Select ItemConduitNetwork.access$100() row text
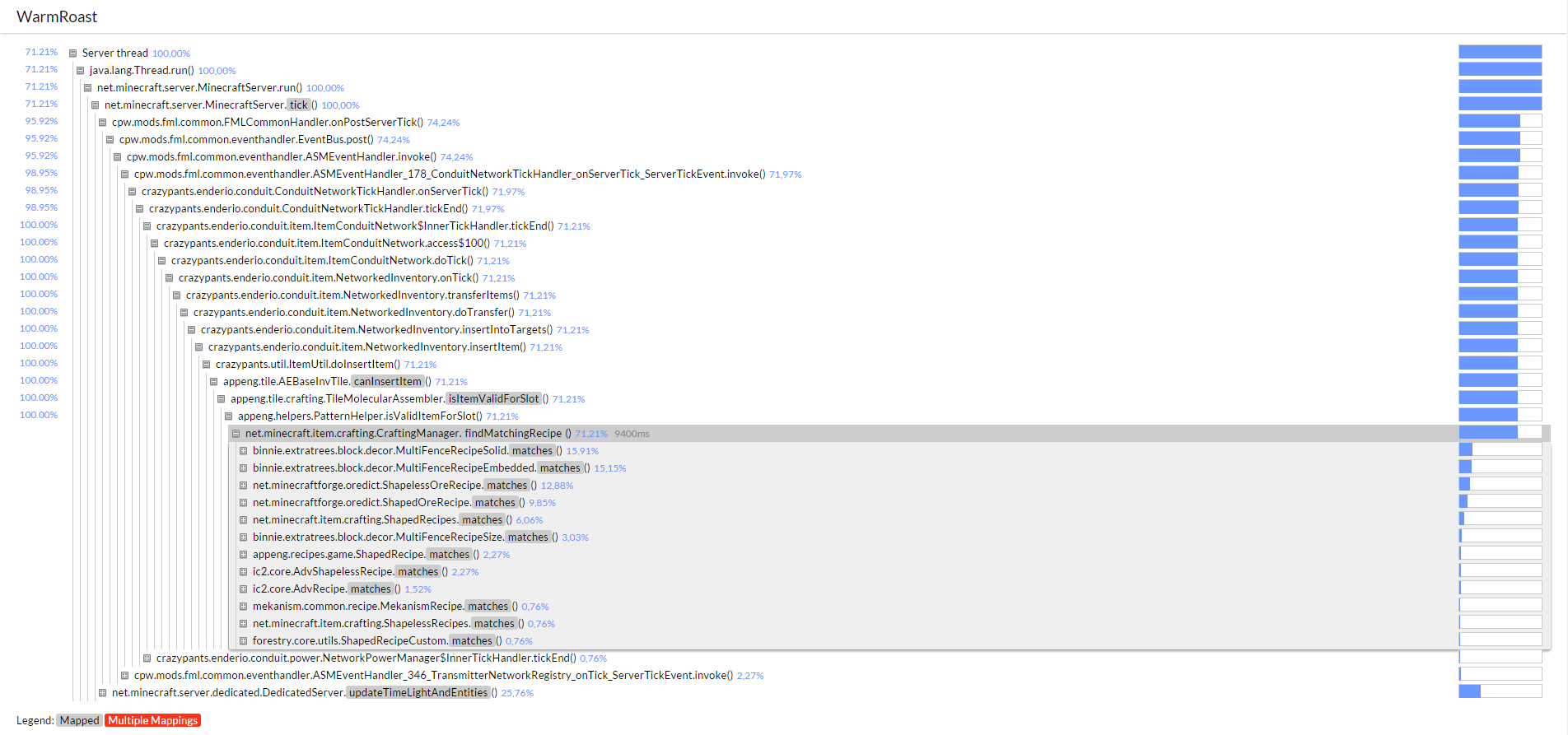The height and width of the screenshot is (735, 1568). (327, 244)
